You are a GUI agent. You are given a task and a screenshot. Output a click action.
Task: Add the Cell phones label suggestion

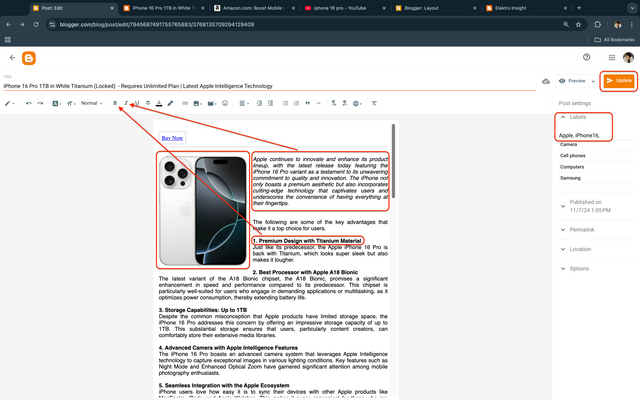(573, 156)
